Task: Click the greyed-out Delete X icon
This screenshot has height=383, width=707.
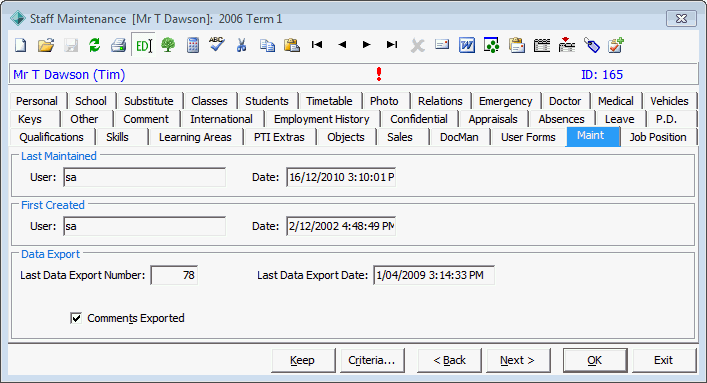Action: [x=418, y=46]
